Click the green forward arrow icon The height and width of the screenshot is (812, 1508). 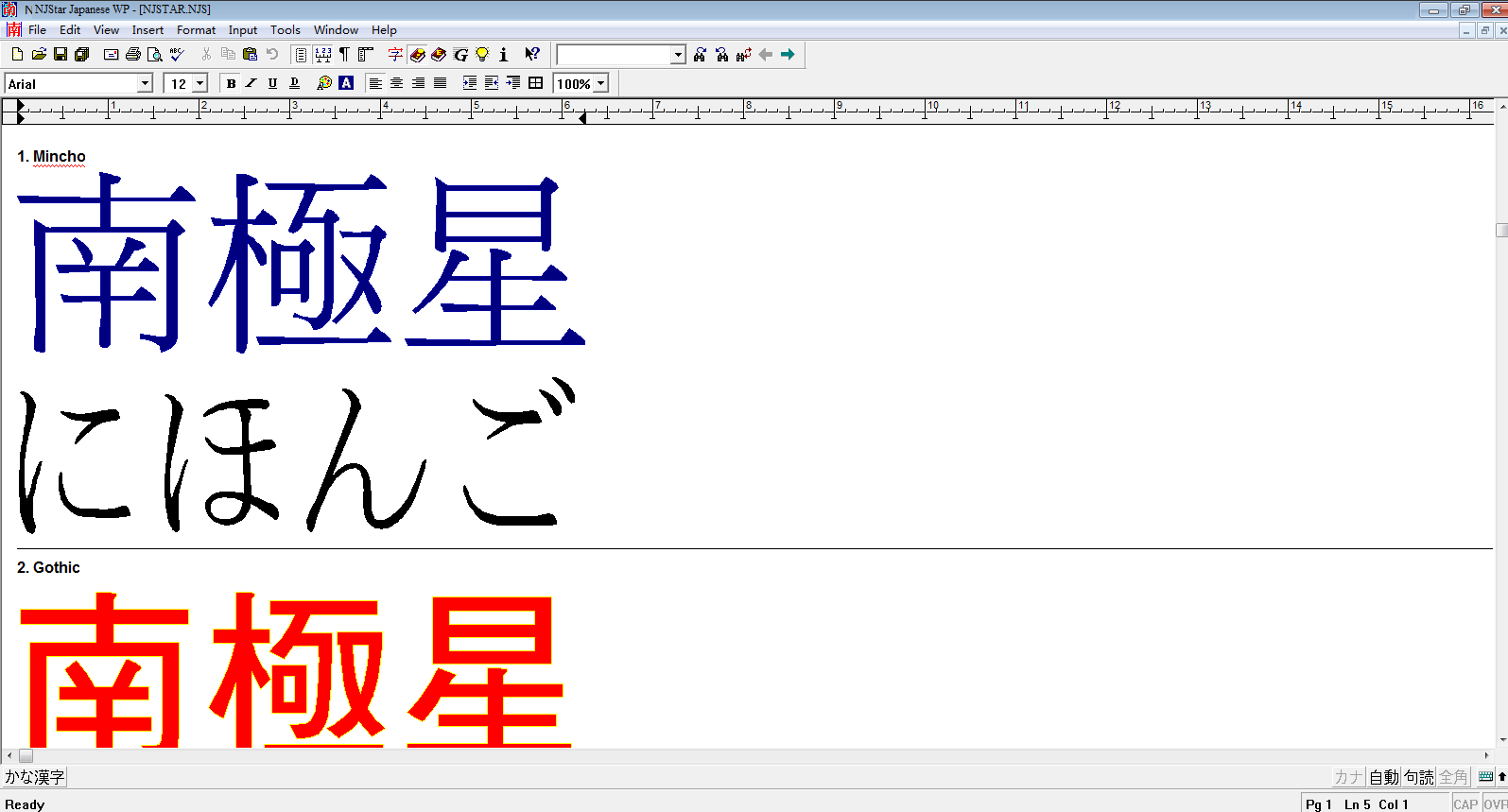[x=788, y=55]
